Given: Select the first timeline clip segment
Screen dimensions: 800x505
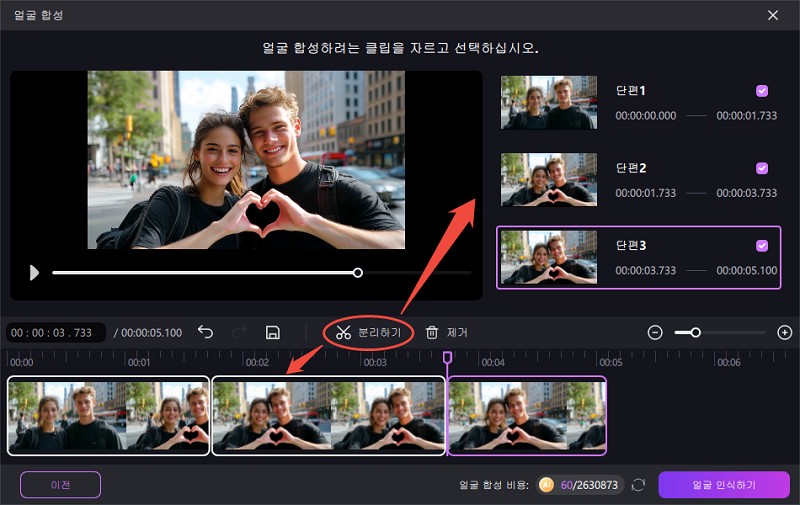Looking at the screenshot, I should 108,416.
